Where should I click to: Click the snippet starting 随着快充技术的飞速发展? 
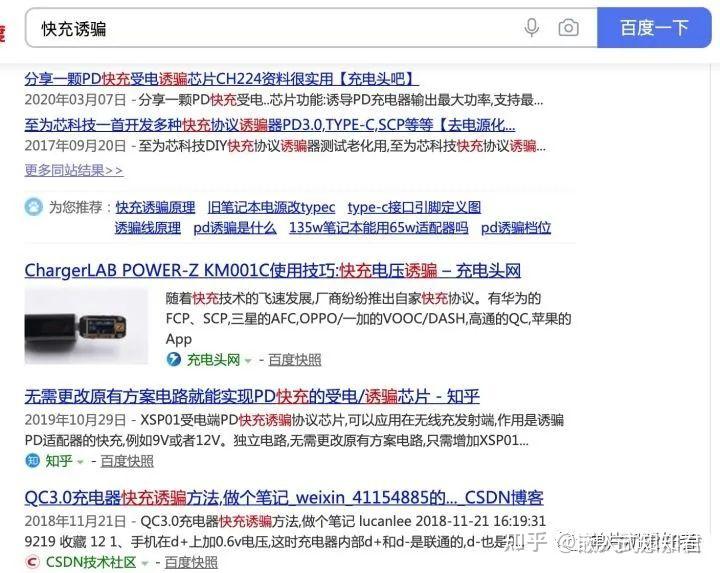pos(368,319)
